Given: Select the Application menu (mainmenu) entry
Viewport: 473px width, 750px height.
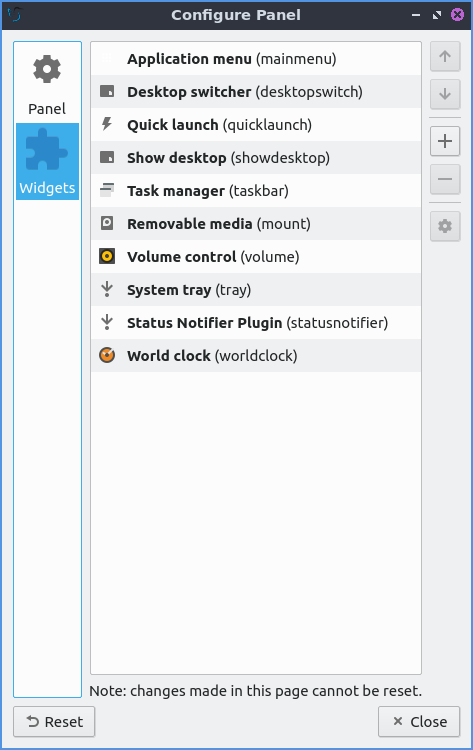Looking at the screenshot, I should 256,59.
